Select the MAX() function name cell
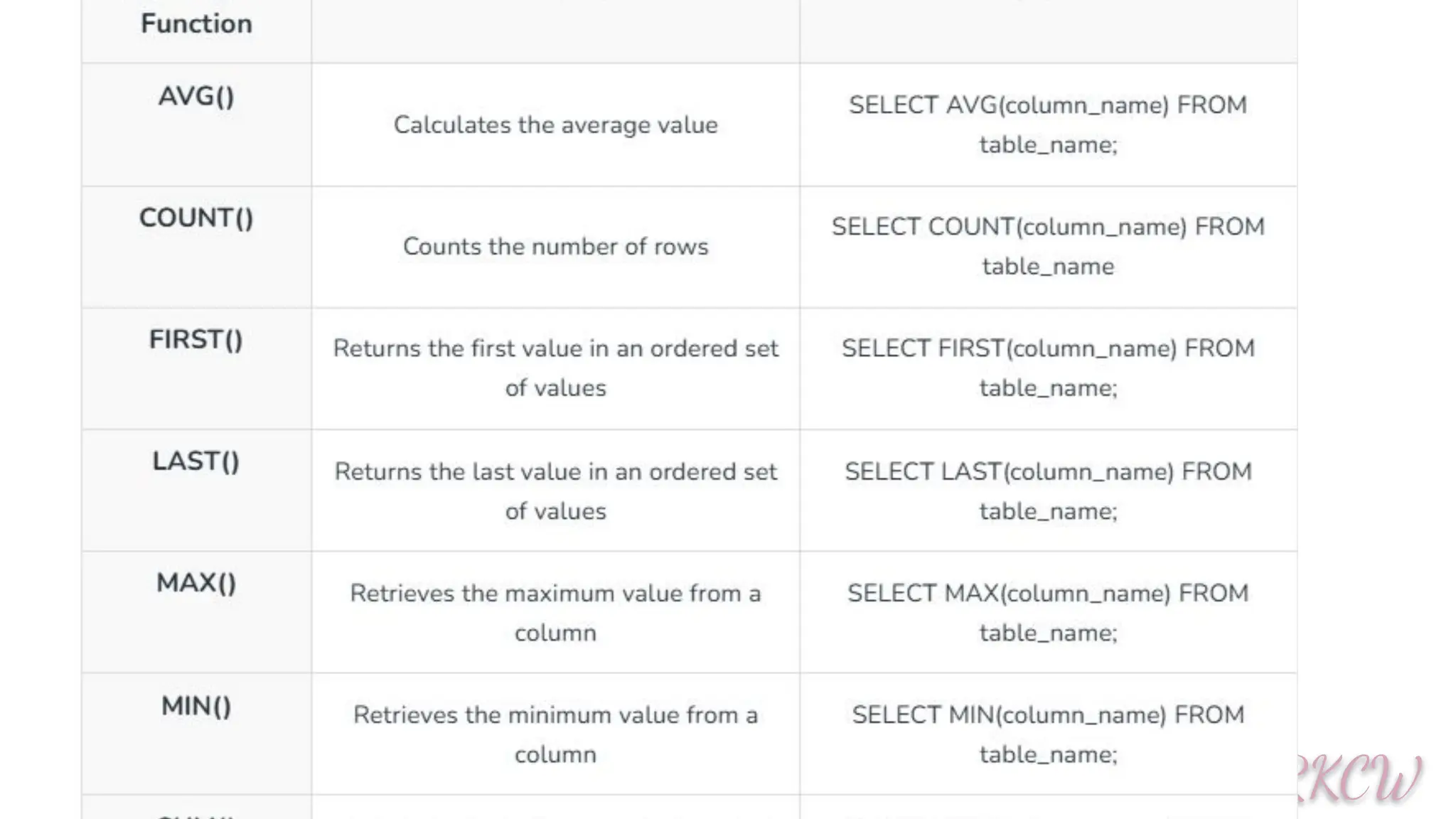This screenshot has width=1456, height=819. (196, 583)
